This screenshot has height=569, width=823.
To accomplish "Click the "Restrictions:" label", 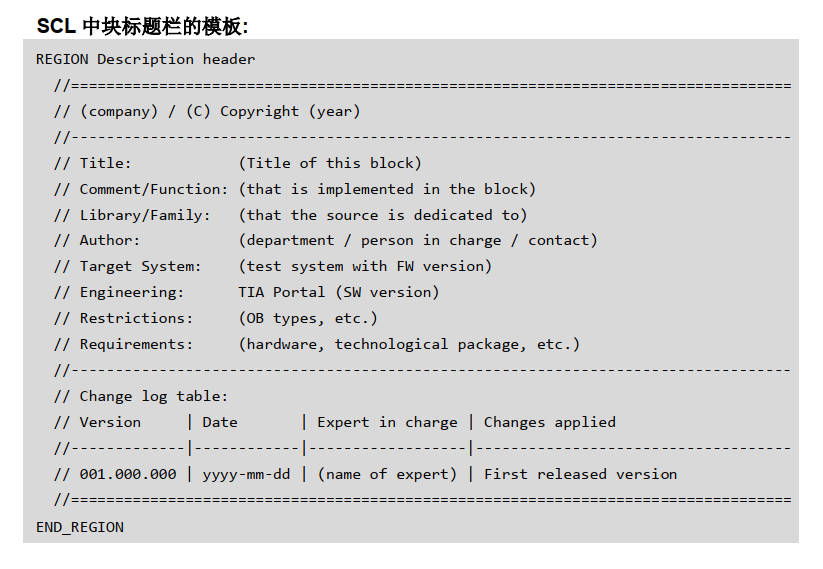I will coord(136,318).
